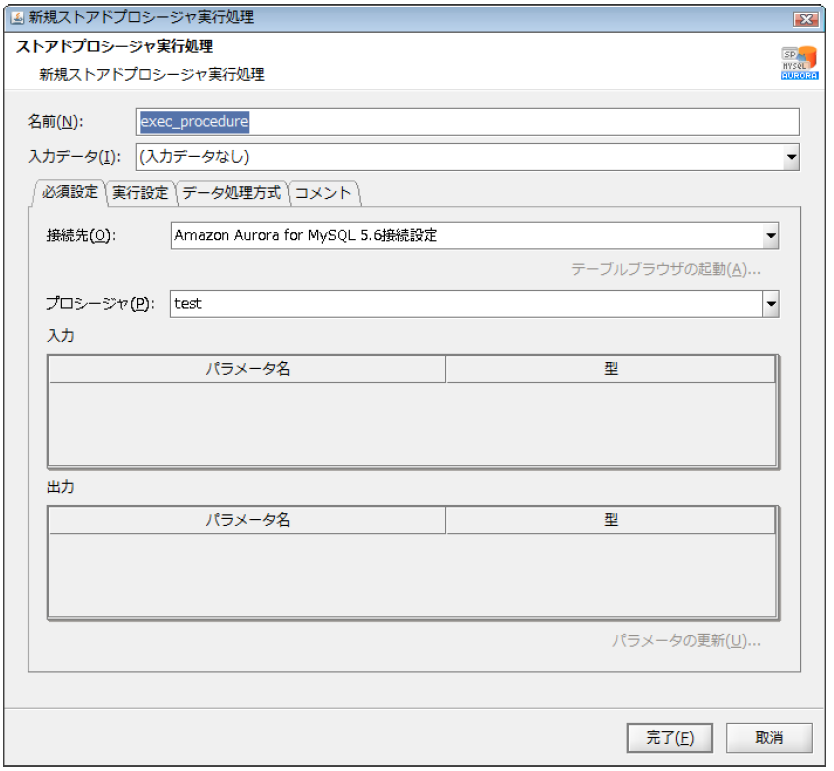The image size is (834, 771).
Task: Open the コメント tab
Action: click(324, 193)
